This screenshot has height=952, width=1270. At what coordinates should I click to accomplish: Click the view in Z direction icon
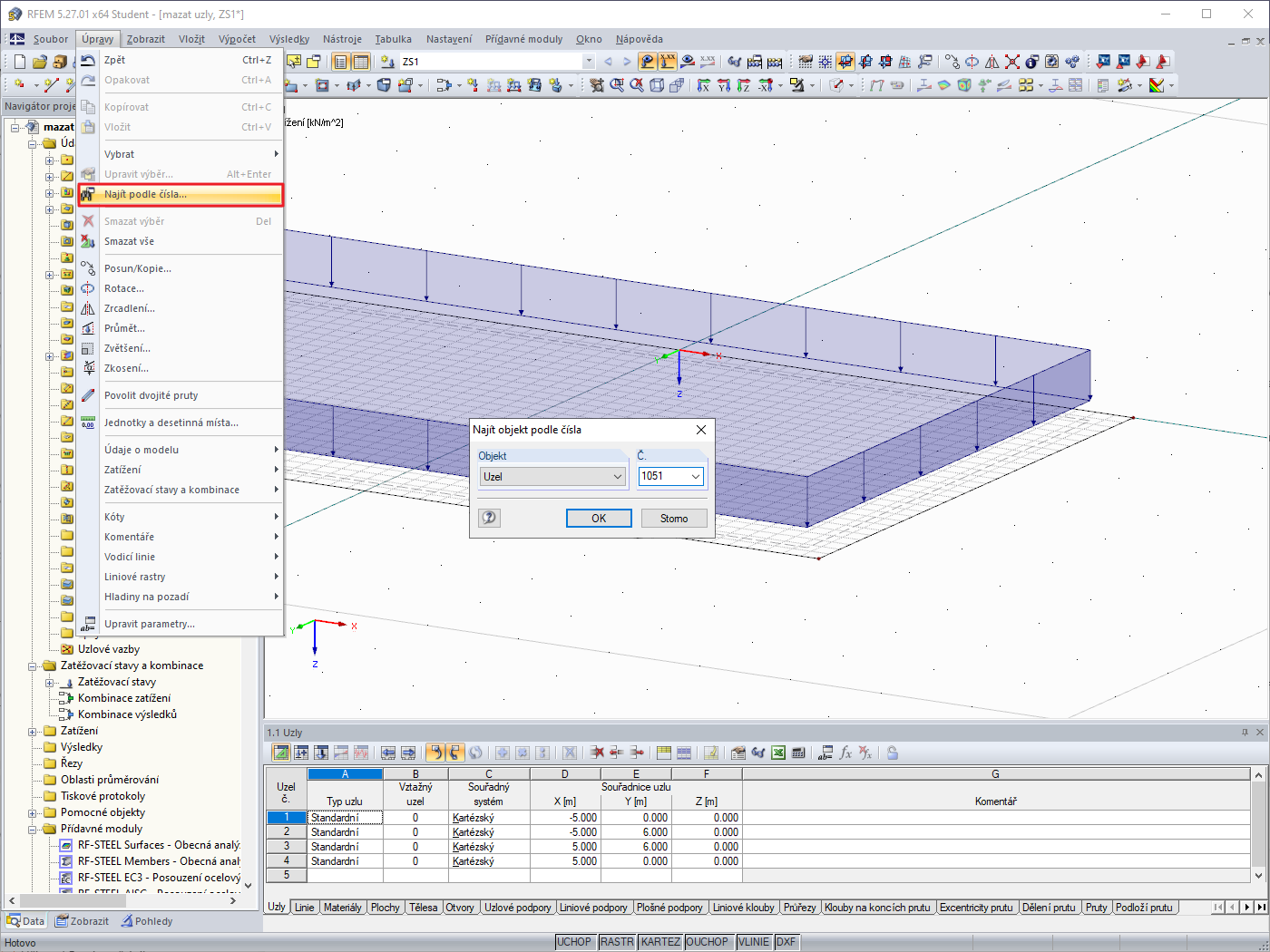(x=744, y=85)
